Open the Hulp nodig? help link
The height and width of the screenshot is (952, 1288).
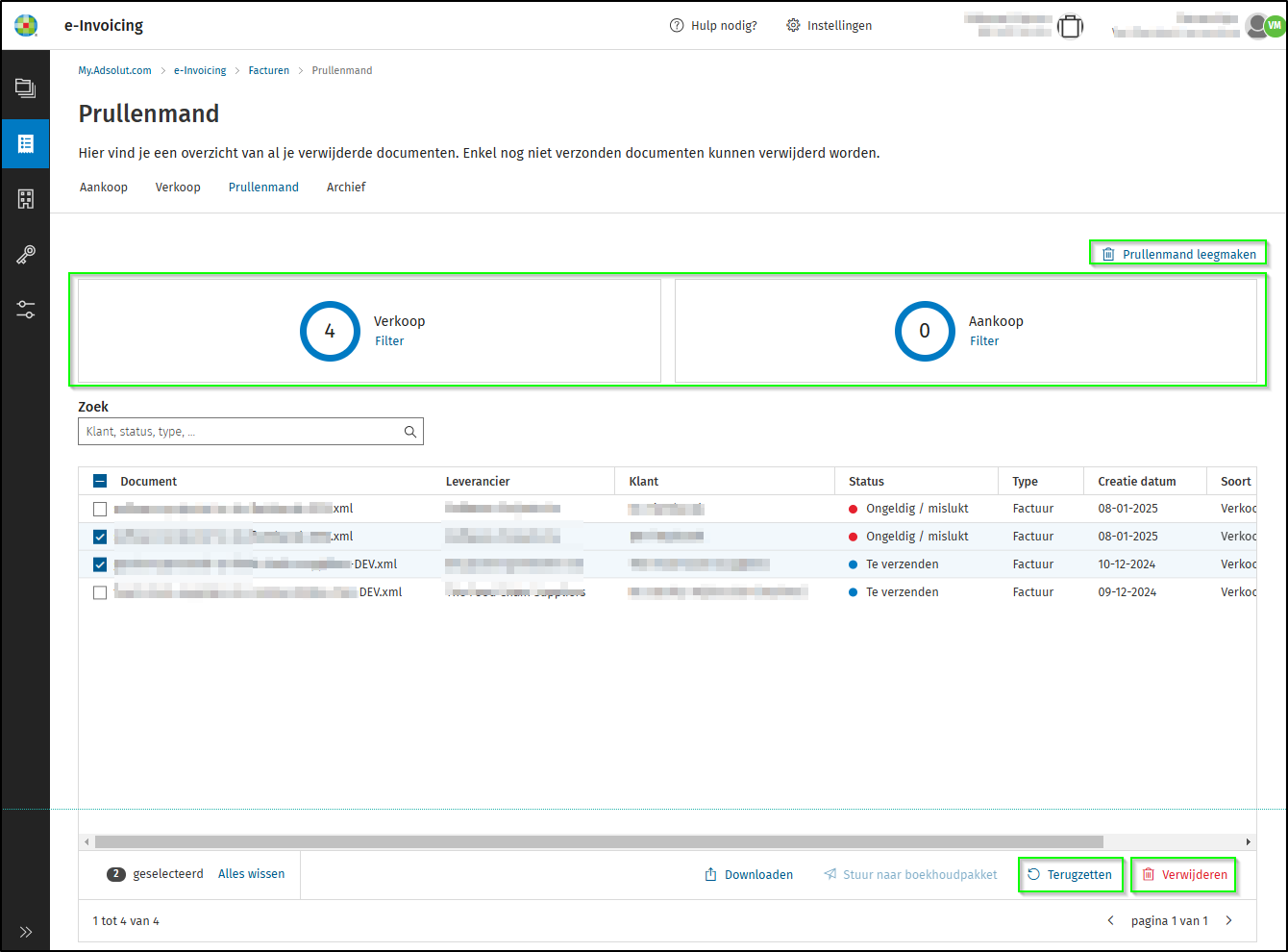coord(713,26)
